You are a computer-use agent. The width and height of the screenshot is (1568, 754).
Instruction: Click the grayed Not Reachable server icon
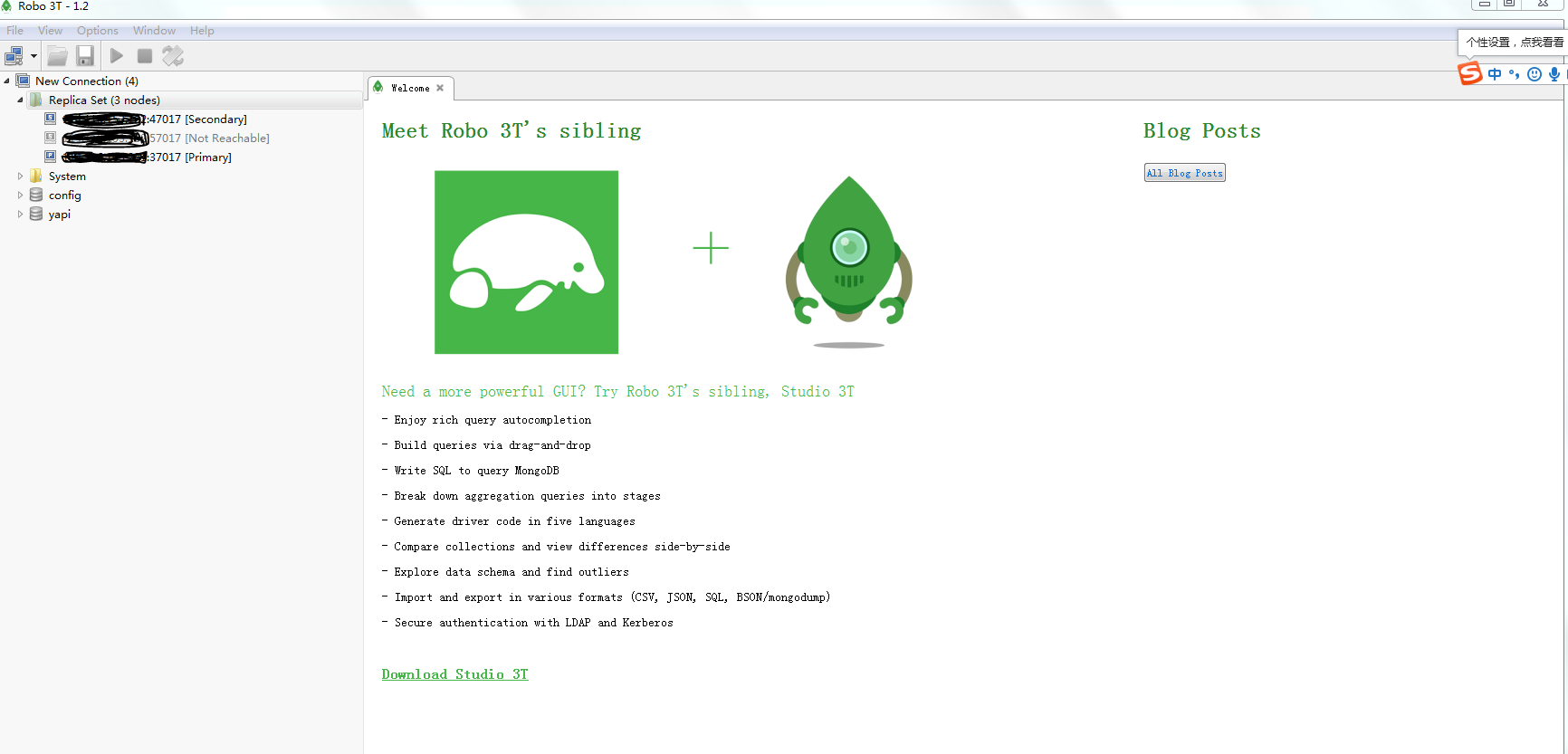(x=51, y=138)
